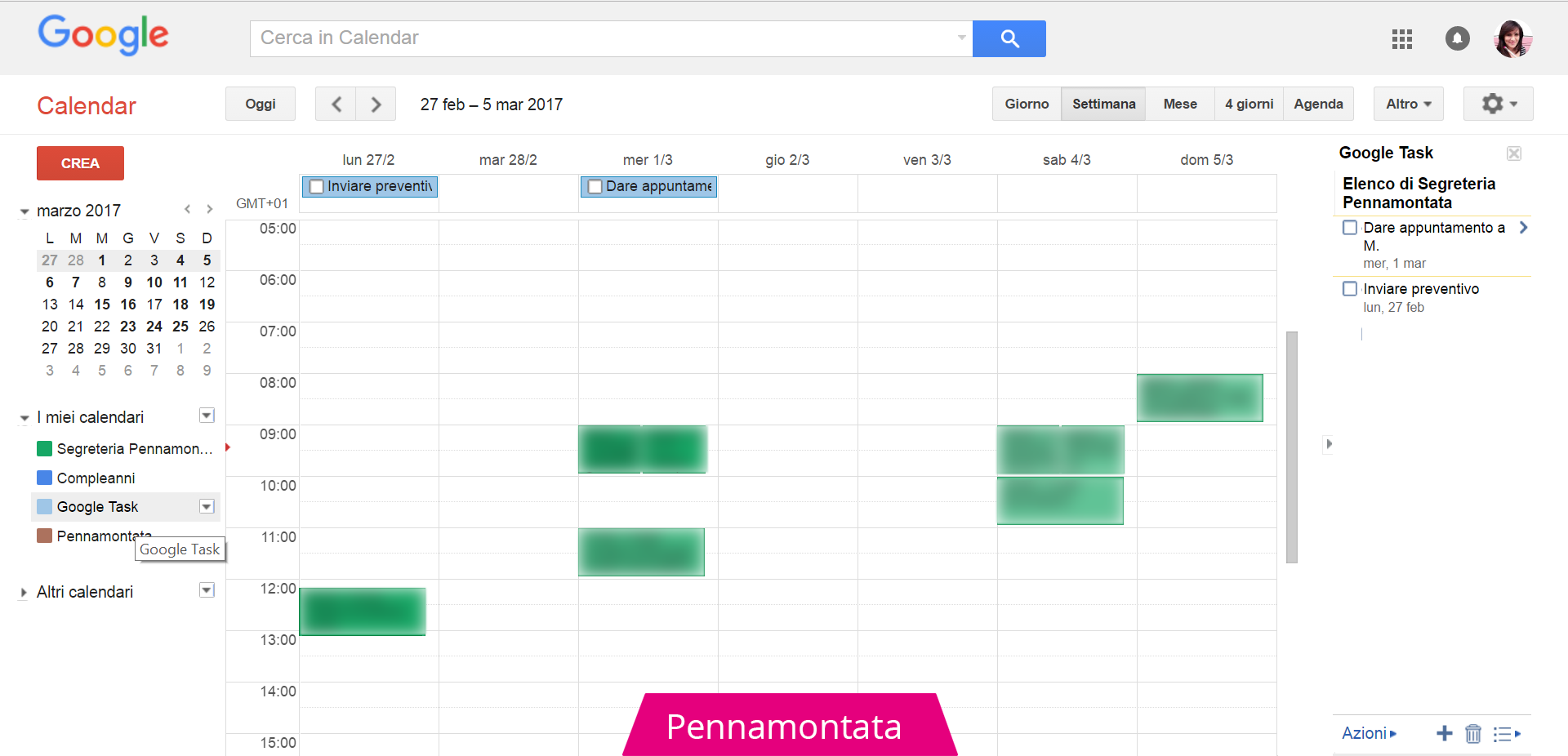Click the red CREA button

tap(80, 163)
